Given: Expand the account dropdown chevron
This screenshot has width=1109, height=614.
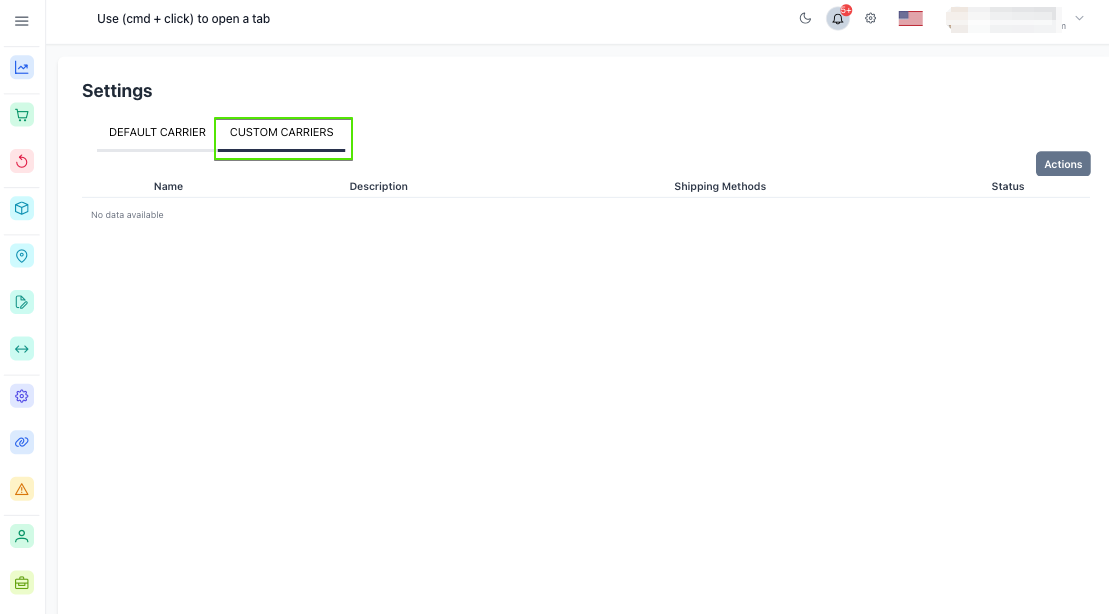Looking at the screenshot, I should (x=1079, y=18).
